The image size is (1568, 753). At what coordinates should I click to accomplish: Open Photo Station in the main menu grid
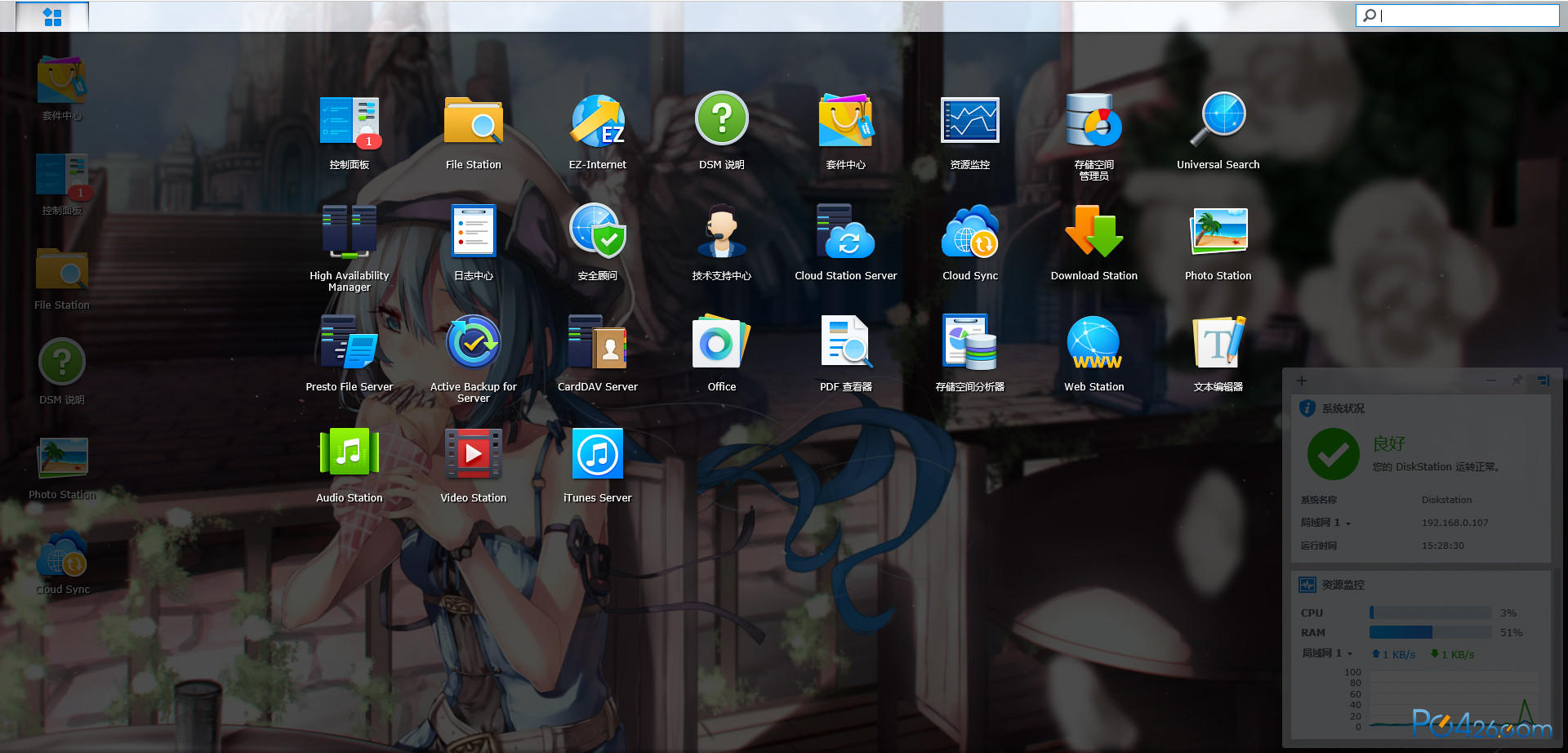(x=1218, y=232)
